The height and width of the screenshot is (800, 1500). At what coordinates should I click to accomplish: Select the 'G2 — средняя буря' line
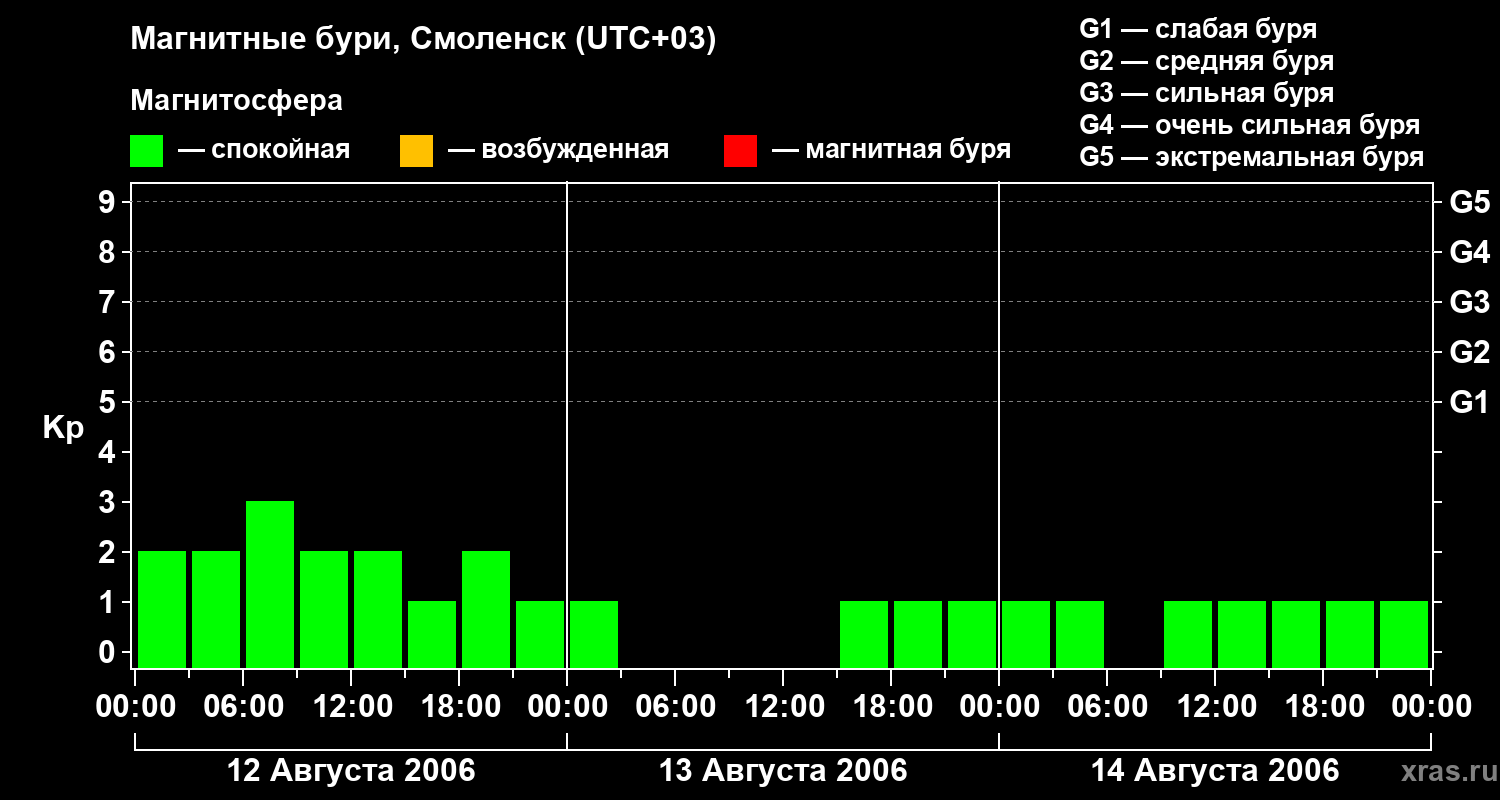pos(1206,61)
